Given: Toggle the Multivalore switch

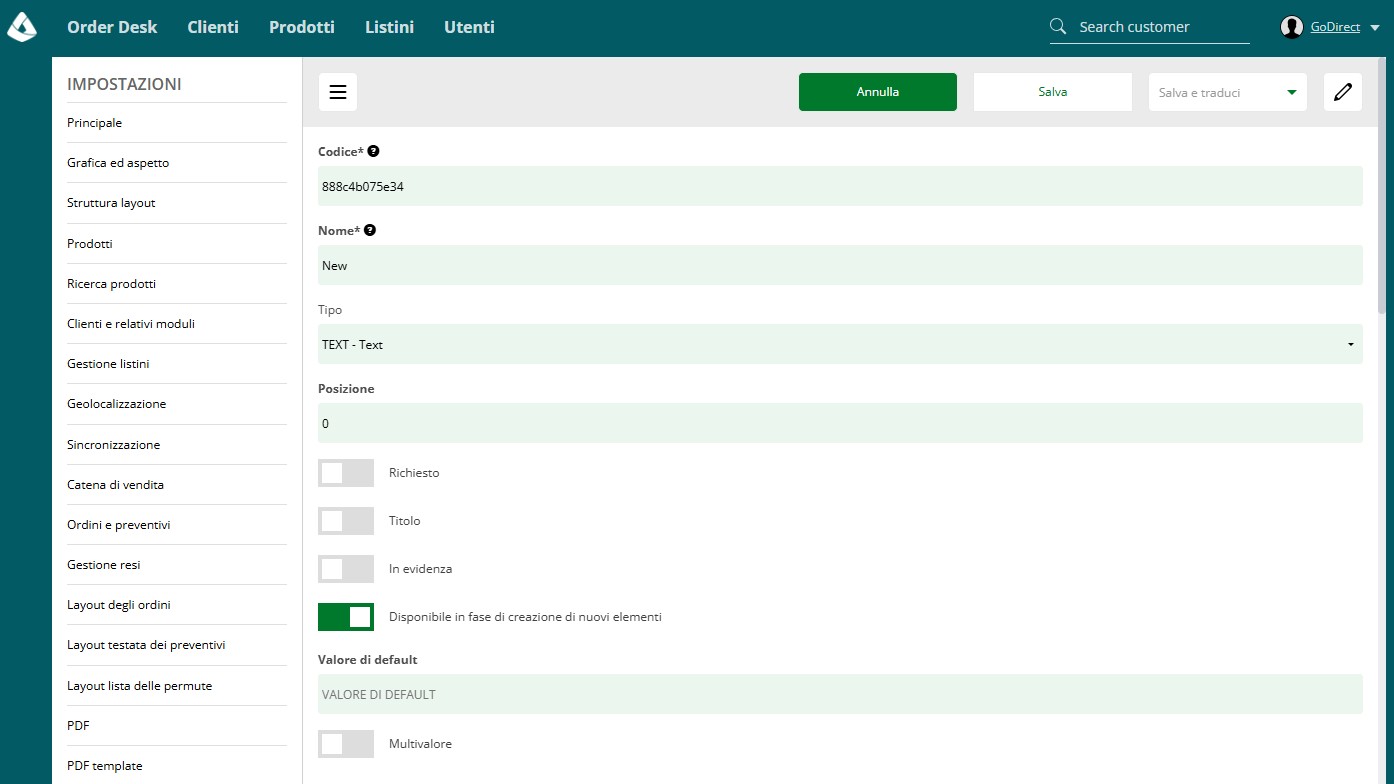Looking at the screenshot, I should click(346, 744).
